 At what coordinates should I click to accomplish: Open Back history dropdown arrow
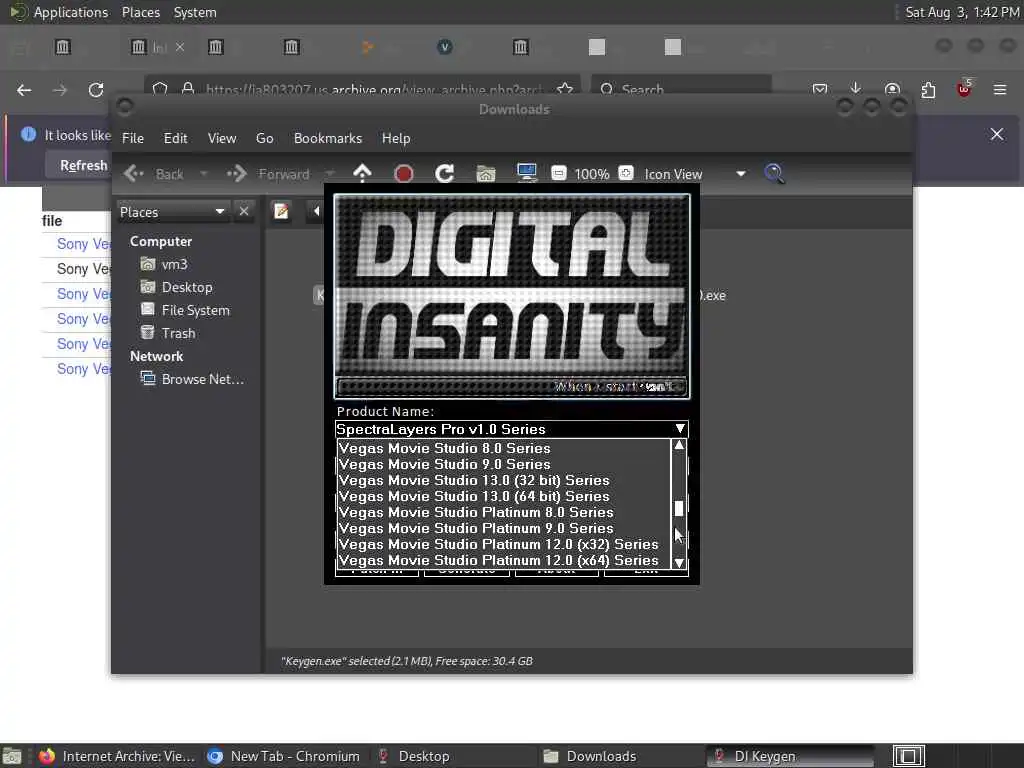204,174
